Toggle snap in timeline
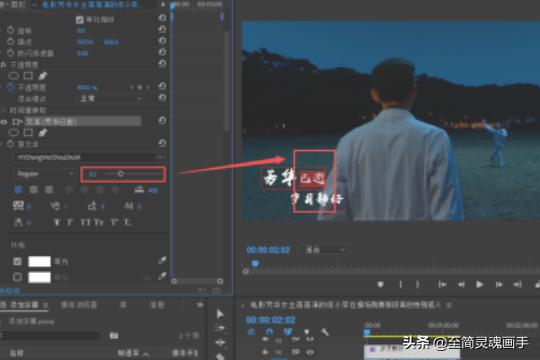Image resolution: width=540 pixels, height=360 pixels. pos(269,331)
